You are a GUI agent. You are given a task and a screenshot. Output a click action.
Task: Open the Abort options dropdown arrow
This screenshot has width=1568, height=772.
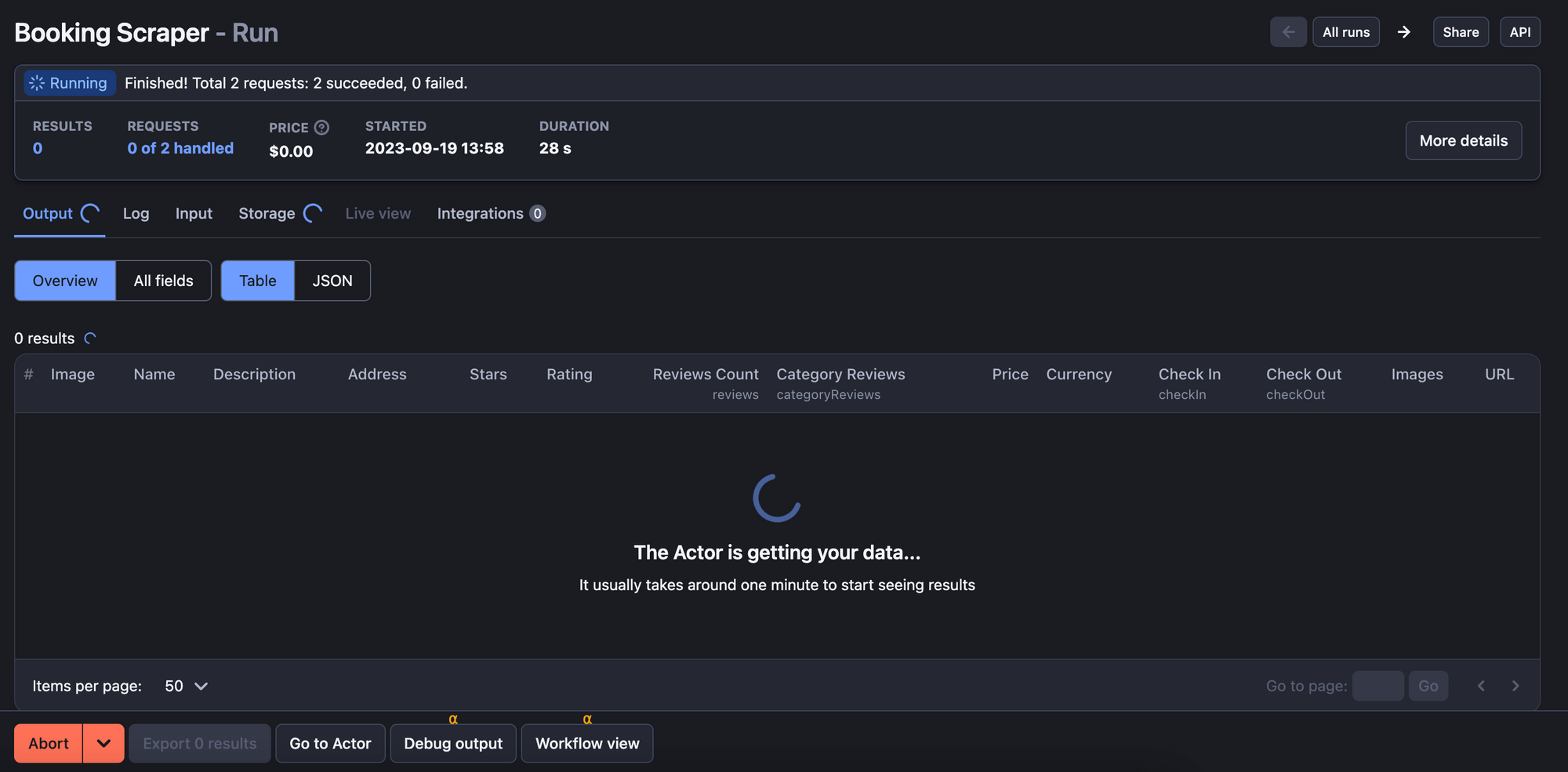point(103,743)
